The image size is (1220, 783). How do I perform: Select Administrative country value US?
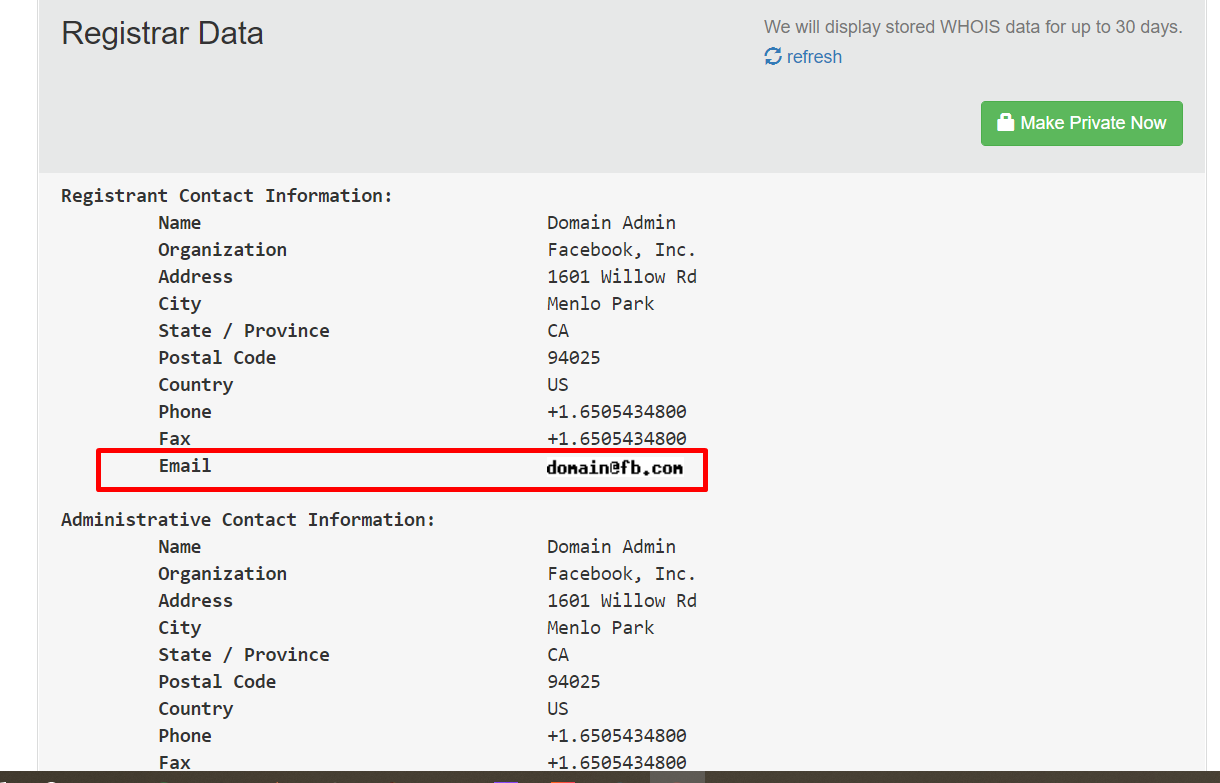[x=558, y=709]
